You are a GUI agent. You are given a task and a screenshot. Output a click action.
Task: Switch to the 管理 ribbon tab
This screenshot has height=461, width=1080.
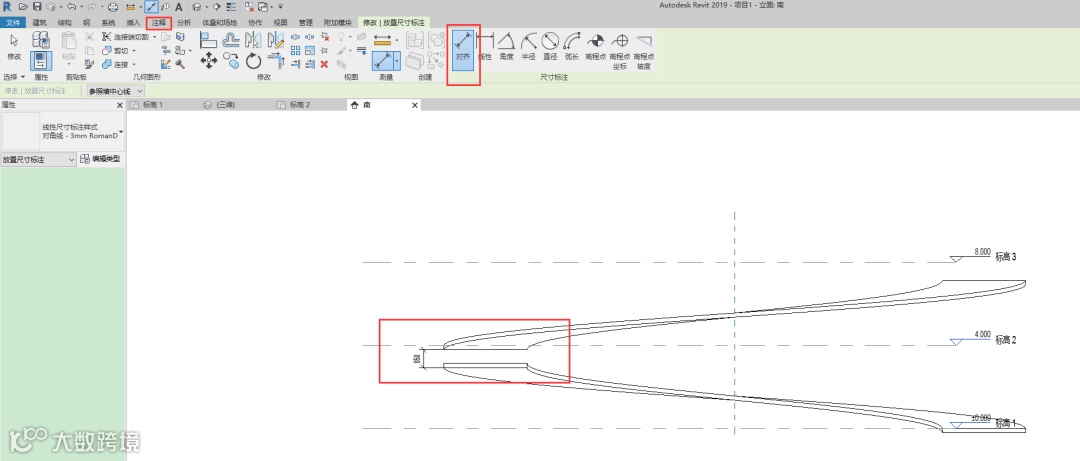[x=305, y=22]
